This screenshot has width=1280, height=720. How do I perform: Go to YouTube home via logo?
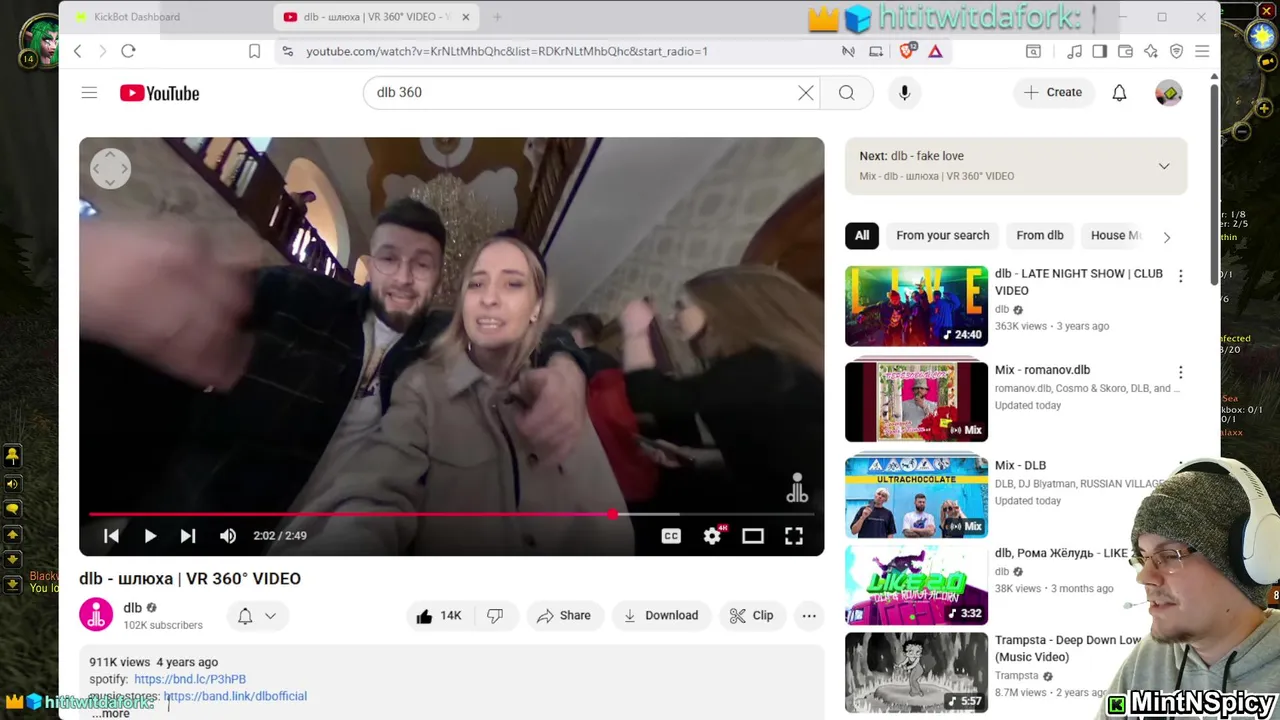tap(160, 93)
